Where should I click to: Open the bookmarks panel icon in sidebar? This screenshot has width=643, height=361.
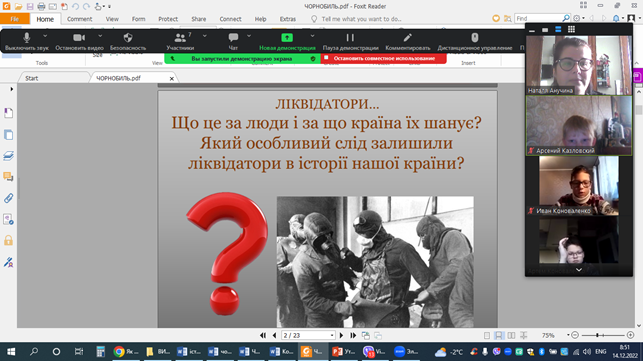8,113
